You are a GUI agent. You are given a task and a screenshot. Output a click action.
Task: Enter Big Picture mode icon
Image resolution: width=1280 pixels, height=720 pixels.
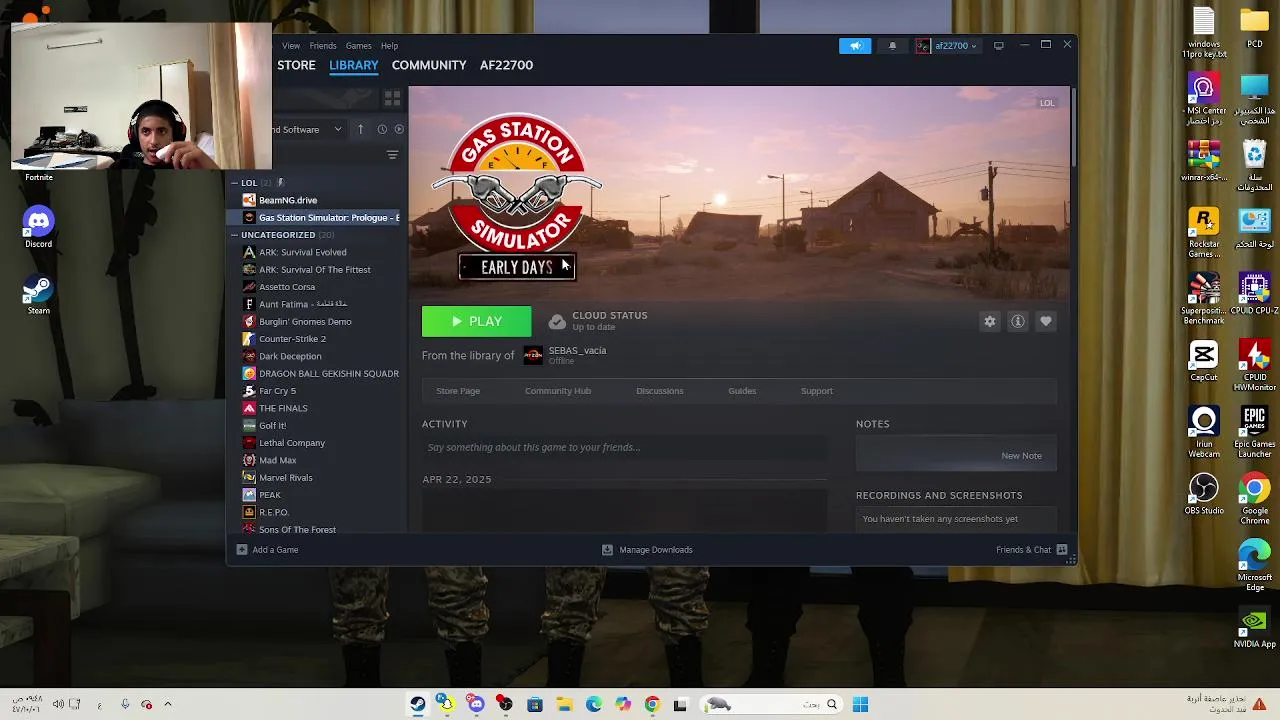[x=998, y=45]
